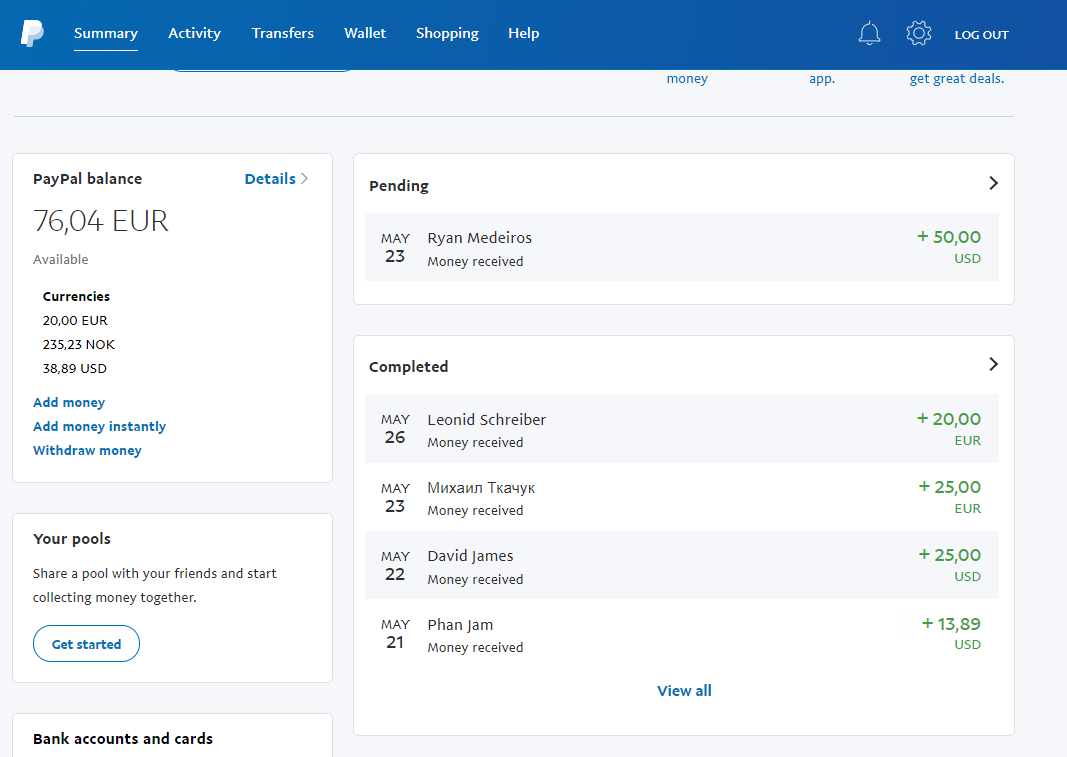1067x757 pixels.
Task: Open the notifications bell icon
Action: click(869, 33)
